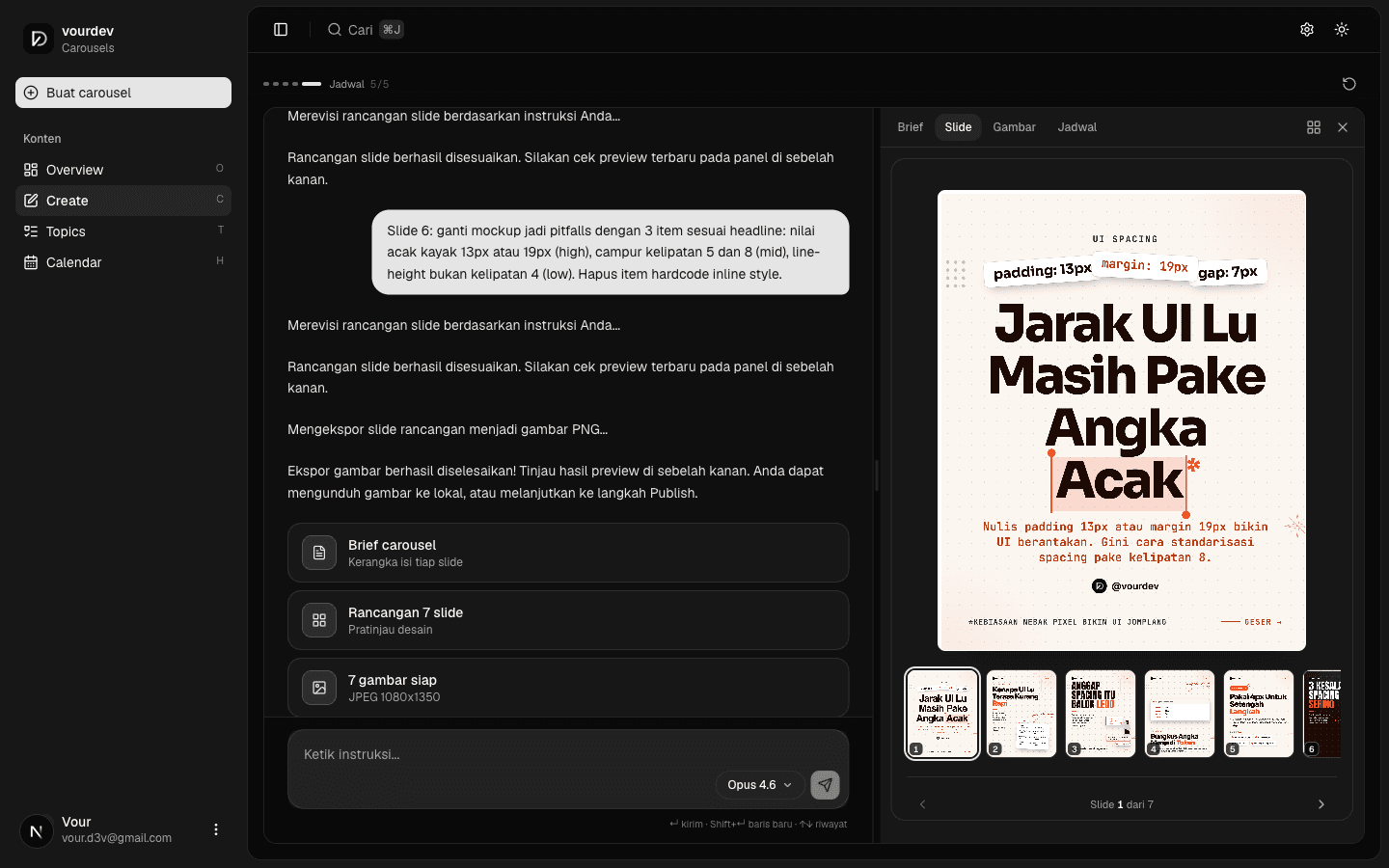Click the vourdev logo icon
Viewport: 1389px width, 868px height.
click(x=38, y=39)
